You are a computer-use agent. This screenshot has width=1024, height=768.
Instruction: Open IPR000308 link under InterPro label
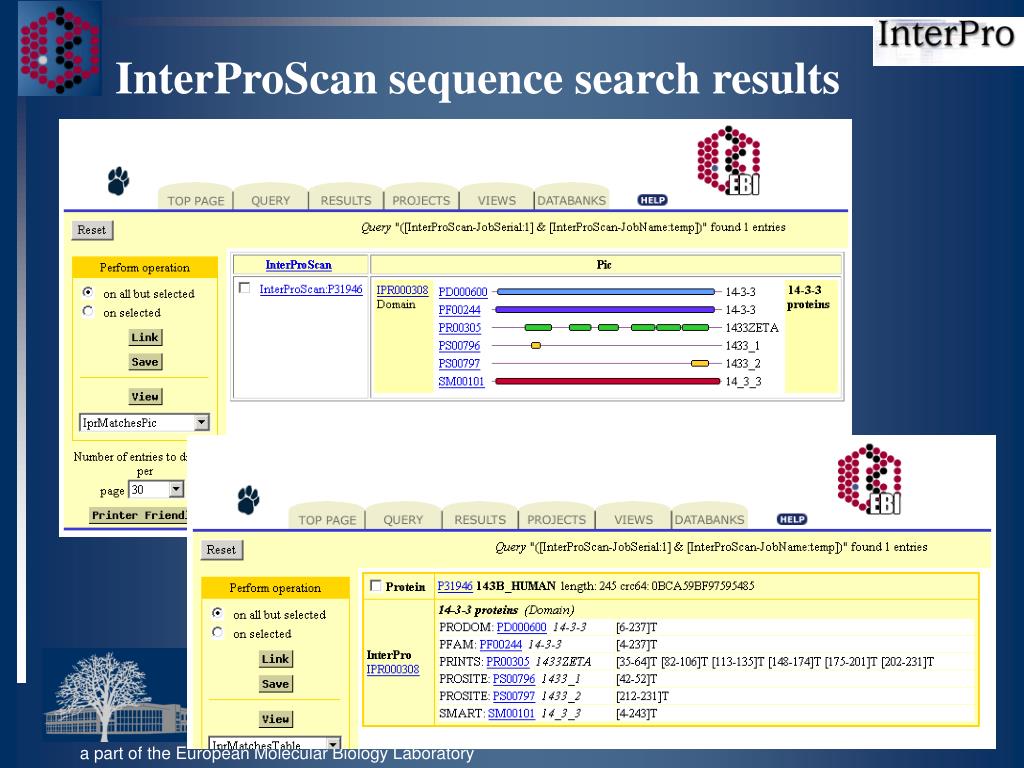point(392,669)
